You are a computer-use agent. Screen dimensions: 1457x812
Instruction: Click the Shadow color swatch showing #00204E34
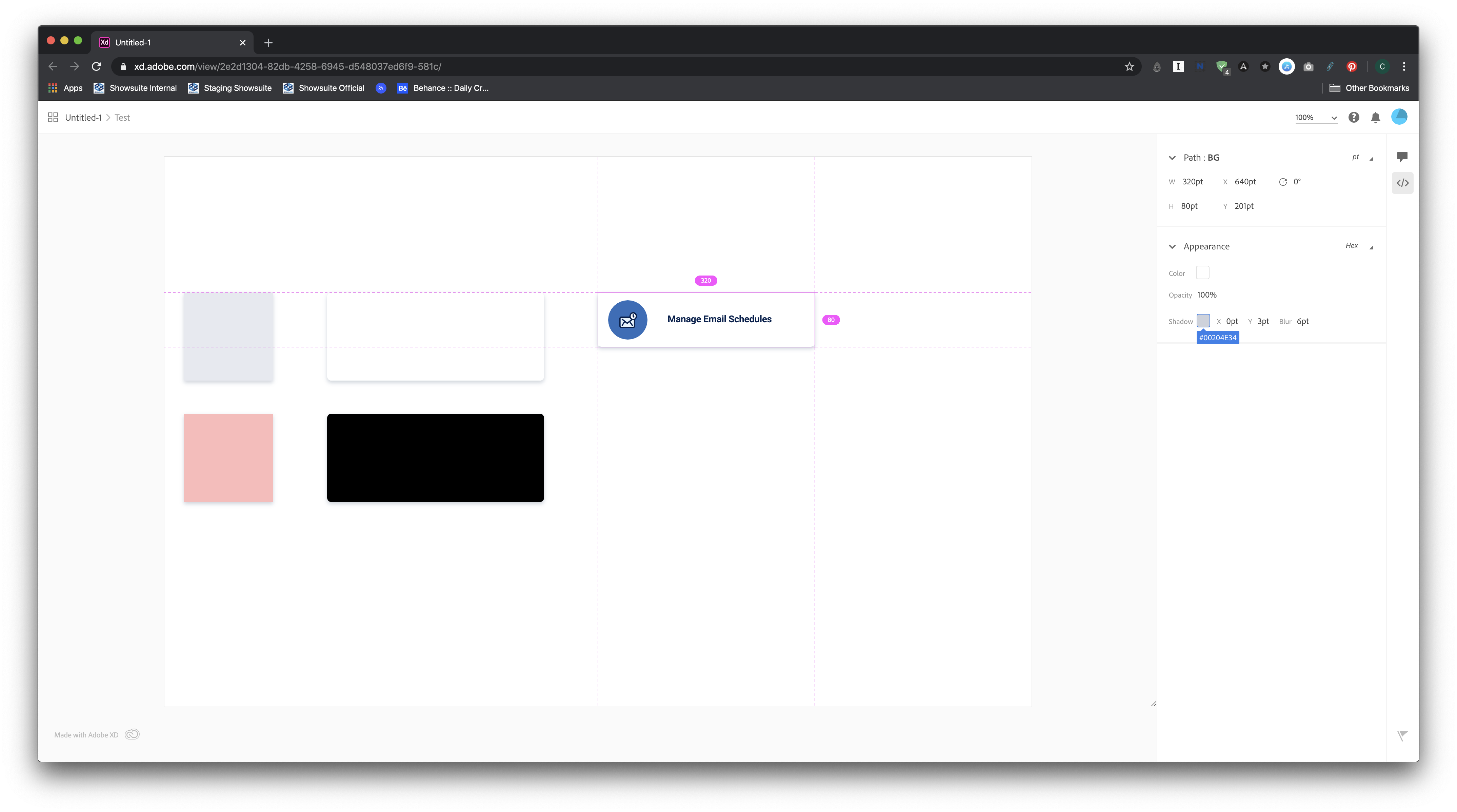[x=1204, y=321]
